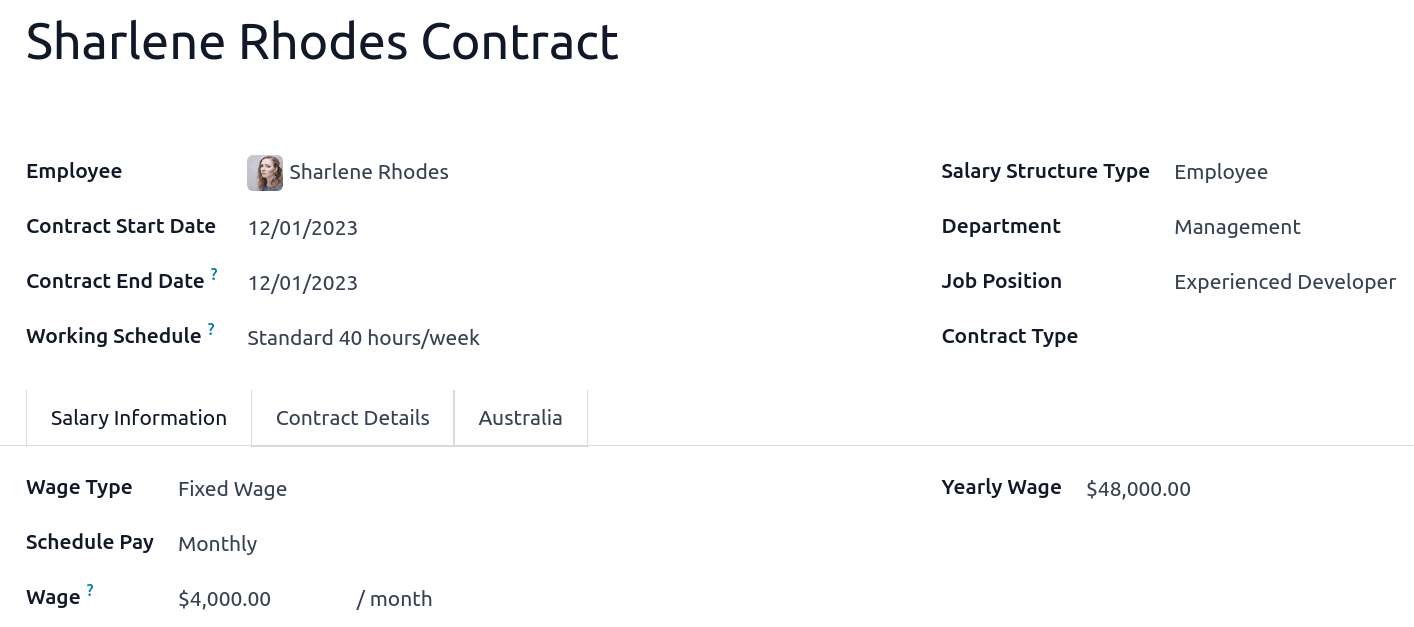The image size is (1414, 627).
Task: Click the help icon next to Wage
Action: 89,588
